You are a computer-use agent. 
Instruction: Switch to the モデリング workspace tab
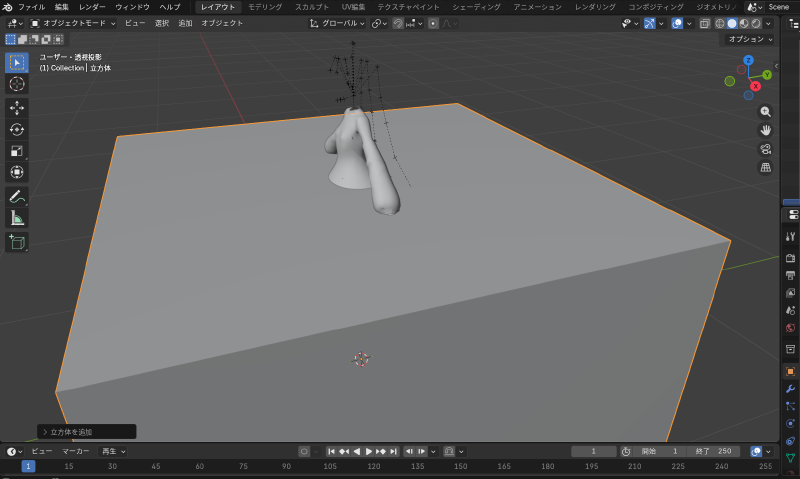point(265,7)
